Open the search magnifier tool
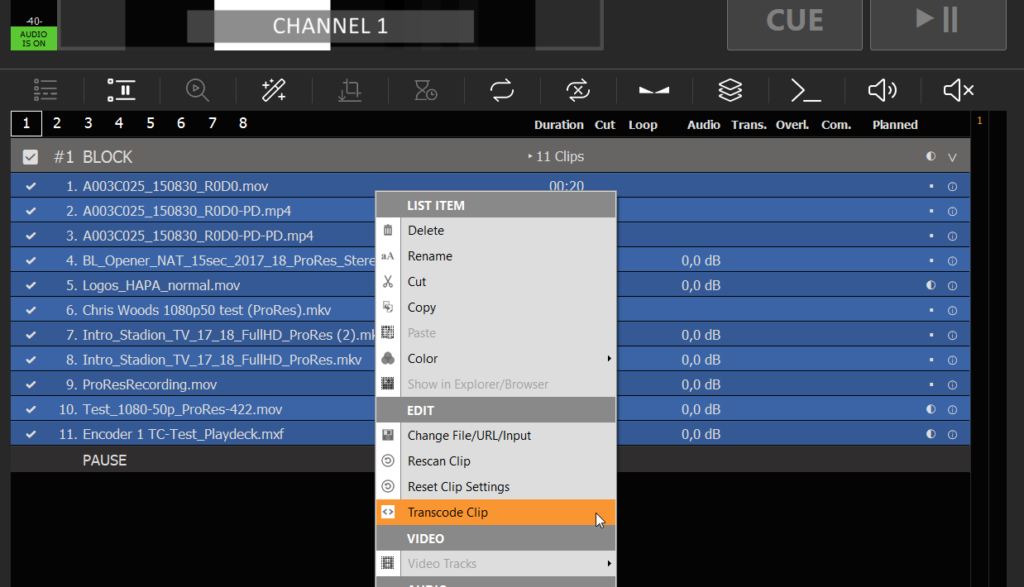The height and width of the screenshot is (587, 1024). tap(197, 90)
